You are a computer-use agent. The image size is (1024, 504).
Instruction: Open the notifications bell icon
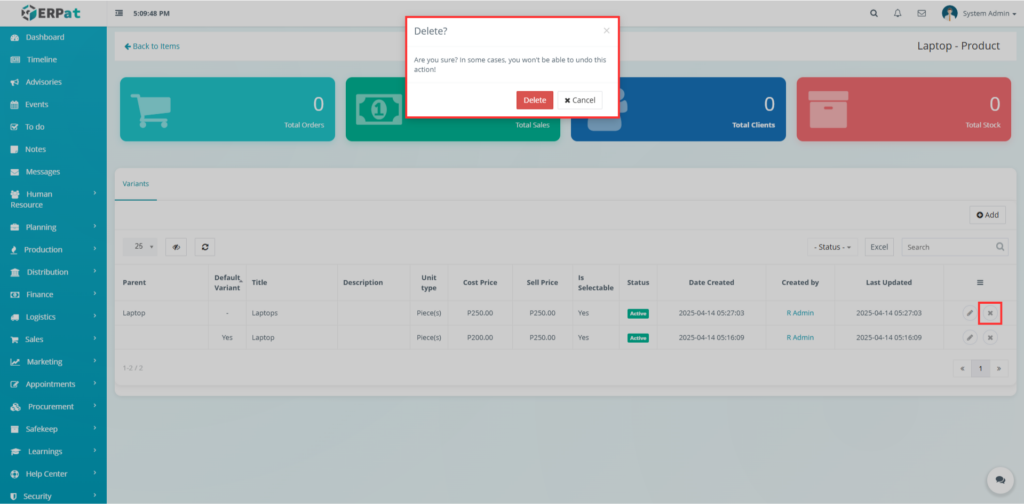click(x=897, y=13)
